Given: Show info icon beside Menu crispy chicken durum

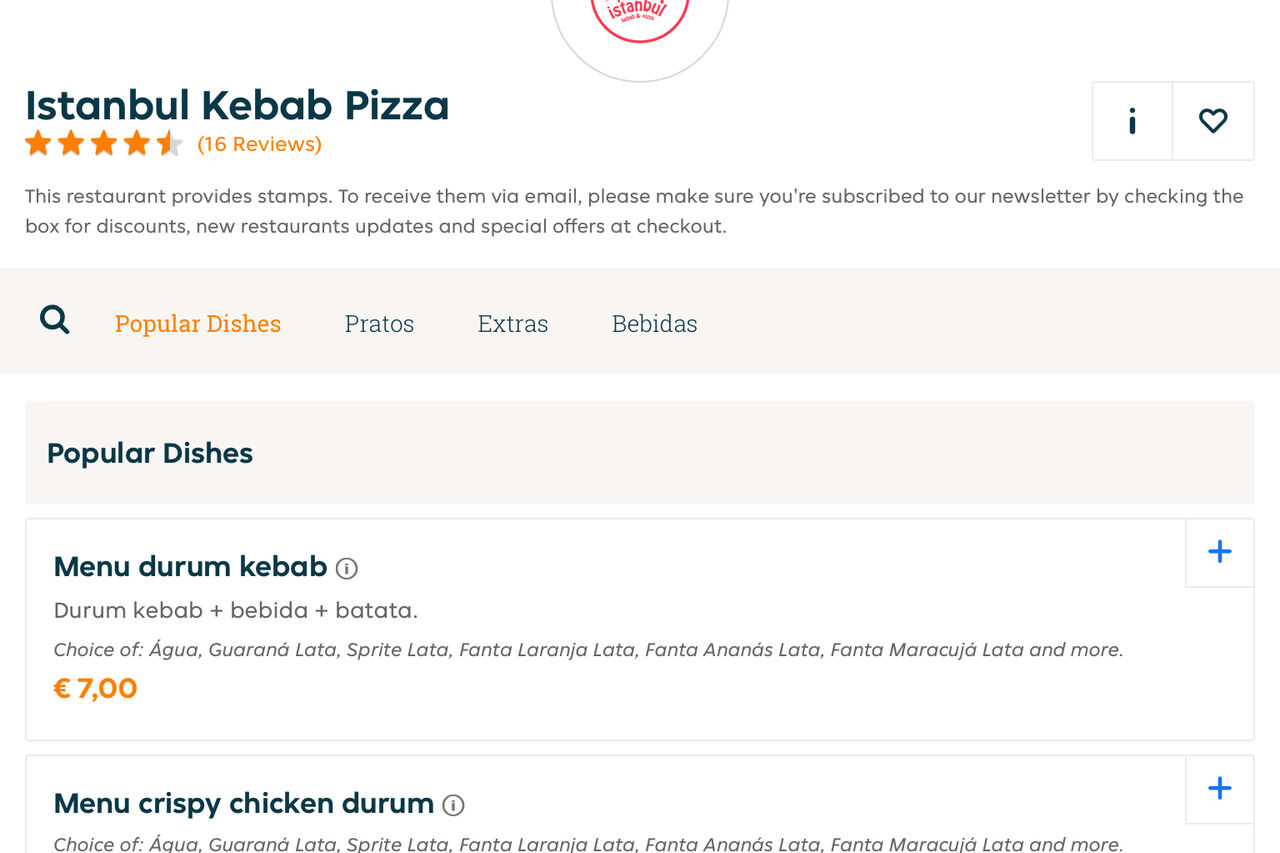Looking at the screenshot, I should pyautogui.click(x=454, y=805).
